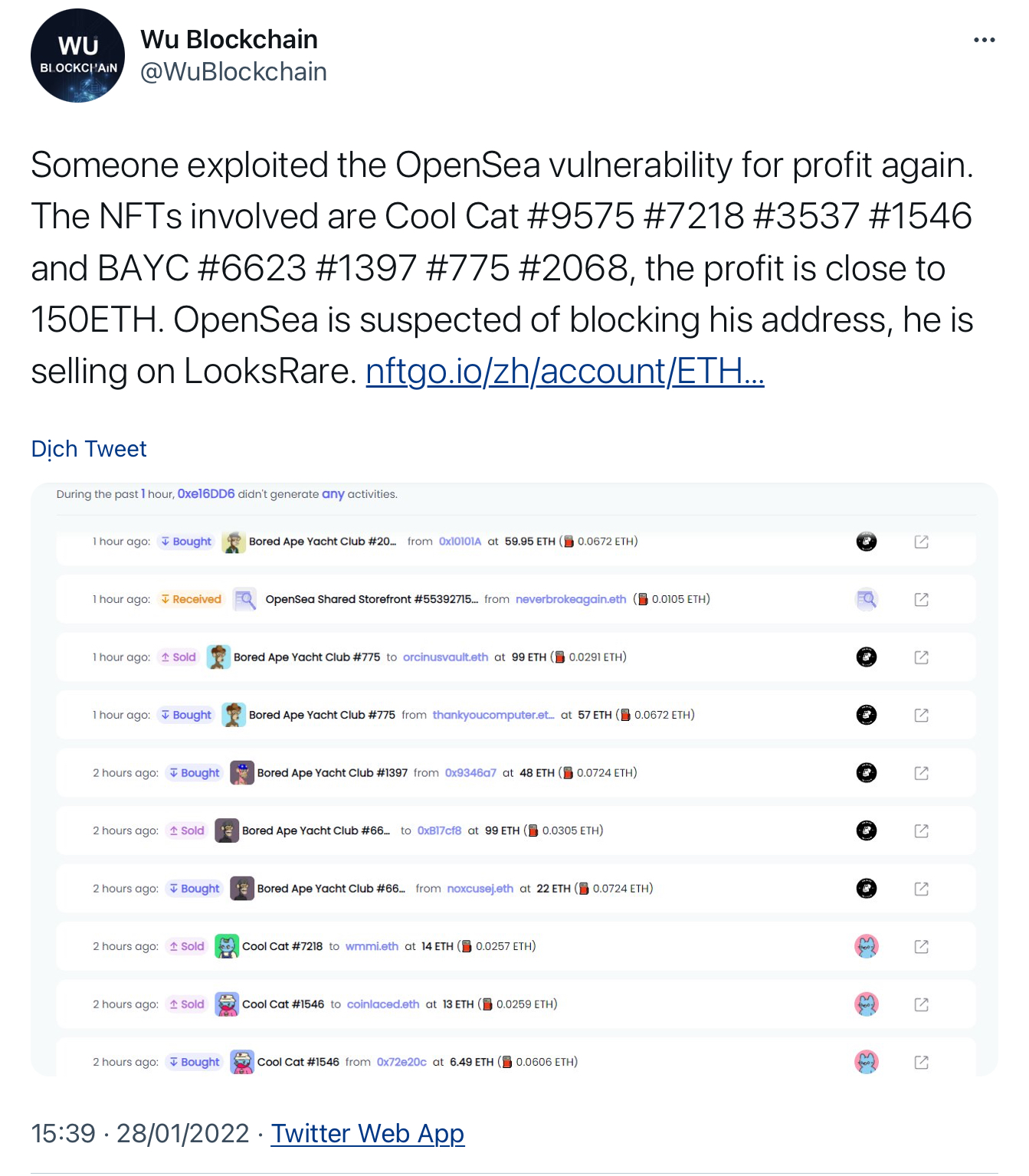Open the 0xe16DD6 wallet address link
This screenshot has width=1029, height=1176.
click(x=206, y=494)
